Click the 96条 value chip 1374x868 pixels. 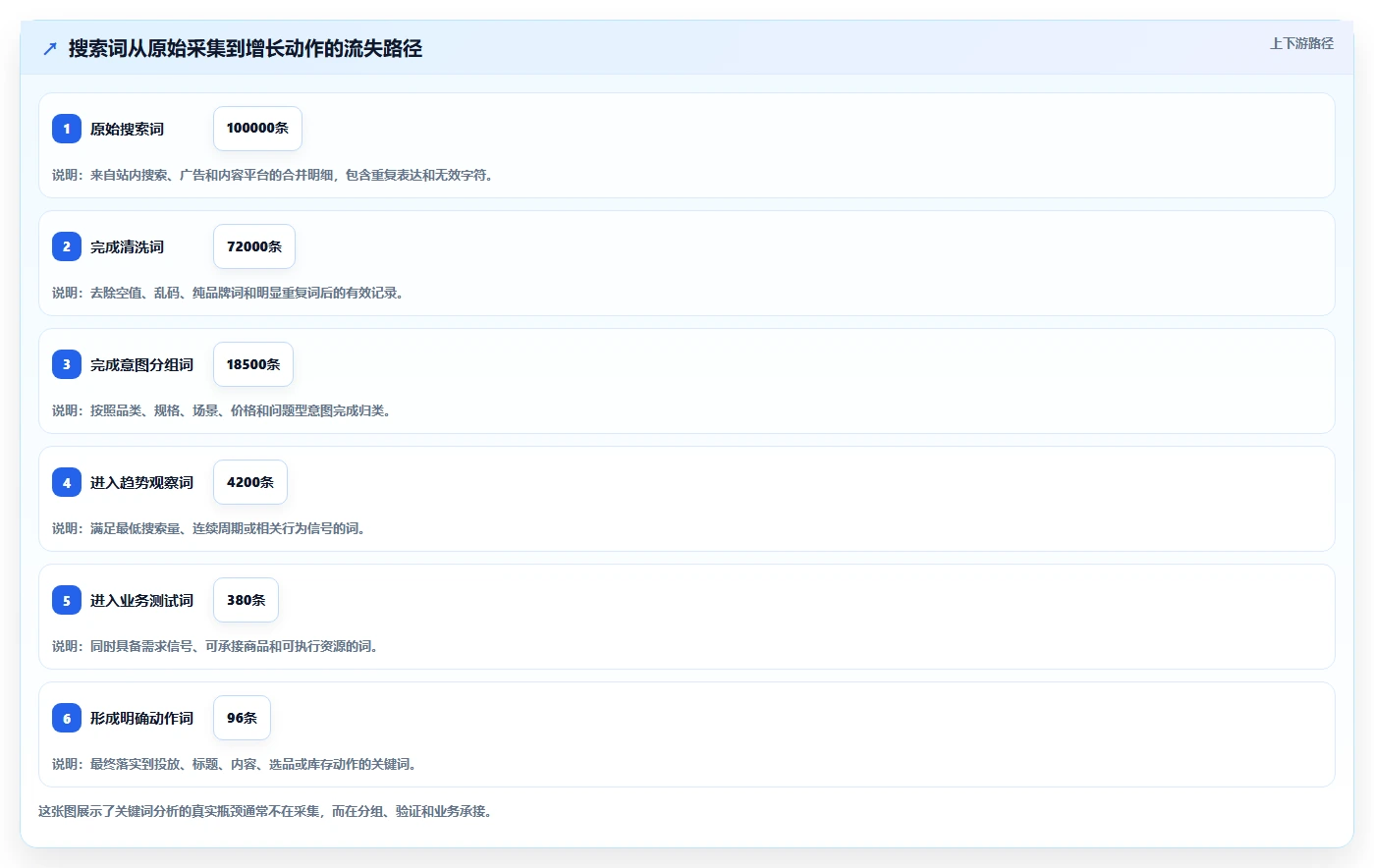(242, 718)
